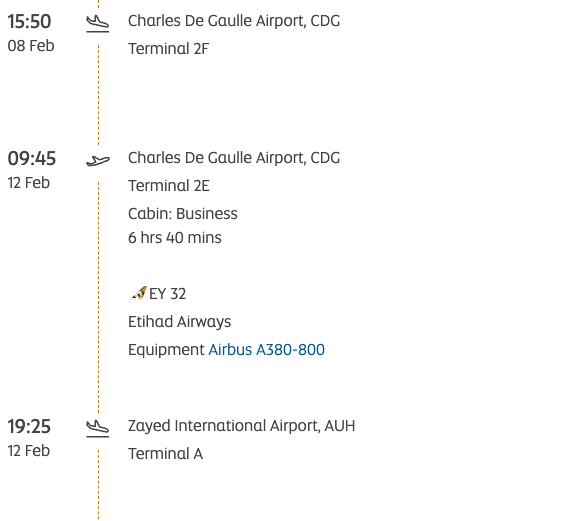Click the 12 Feb date under 19:25
This screenshot has width=574, height=521.
[x=29, y=451]
